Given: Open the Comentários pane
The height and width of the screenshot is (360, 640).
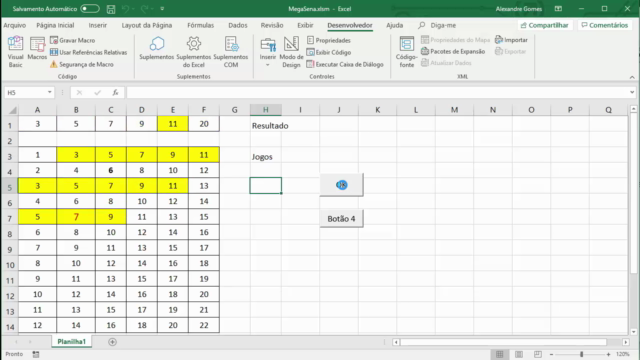Looking at the screenshot, I should [x=604, y=25].
